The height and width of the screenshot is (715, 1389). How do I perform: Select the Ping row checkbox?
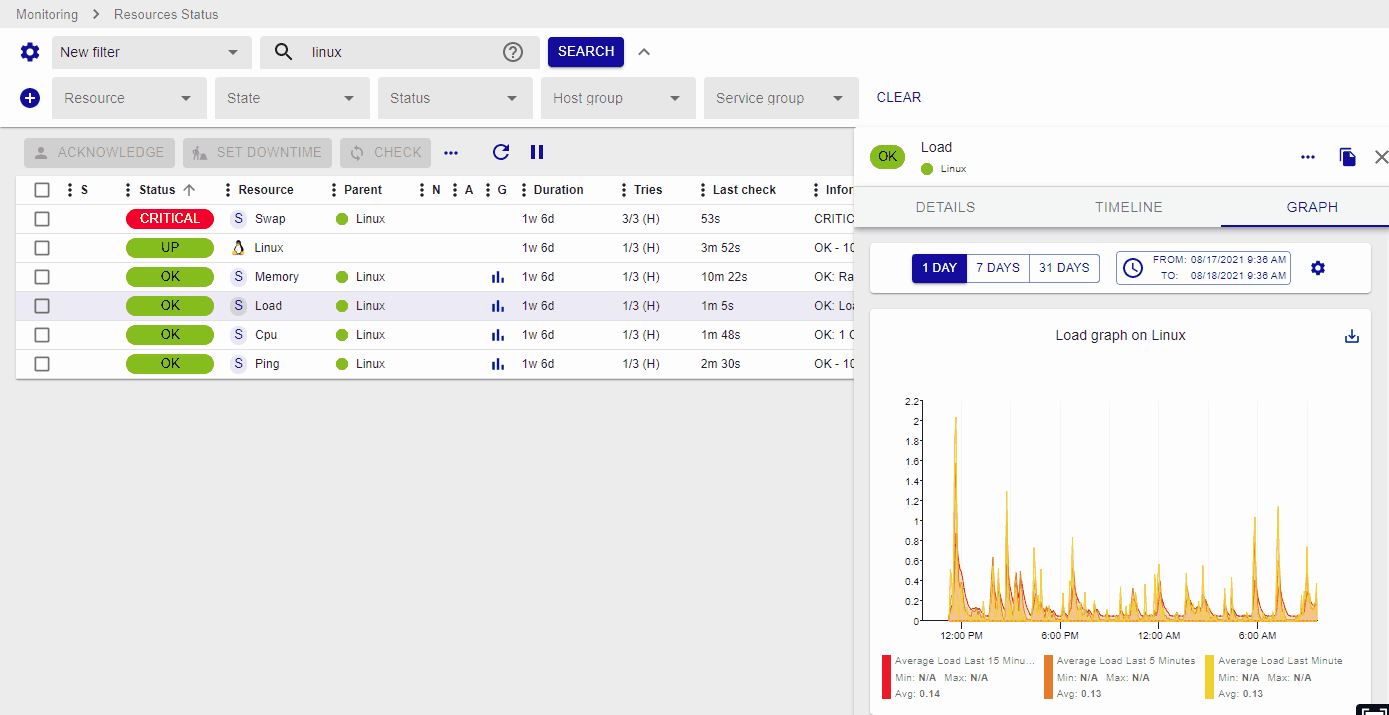coord(42,364)
